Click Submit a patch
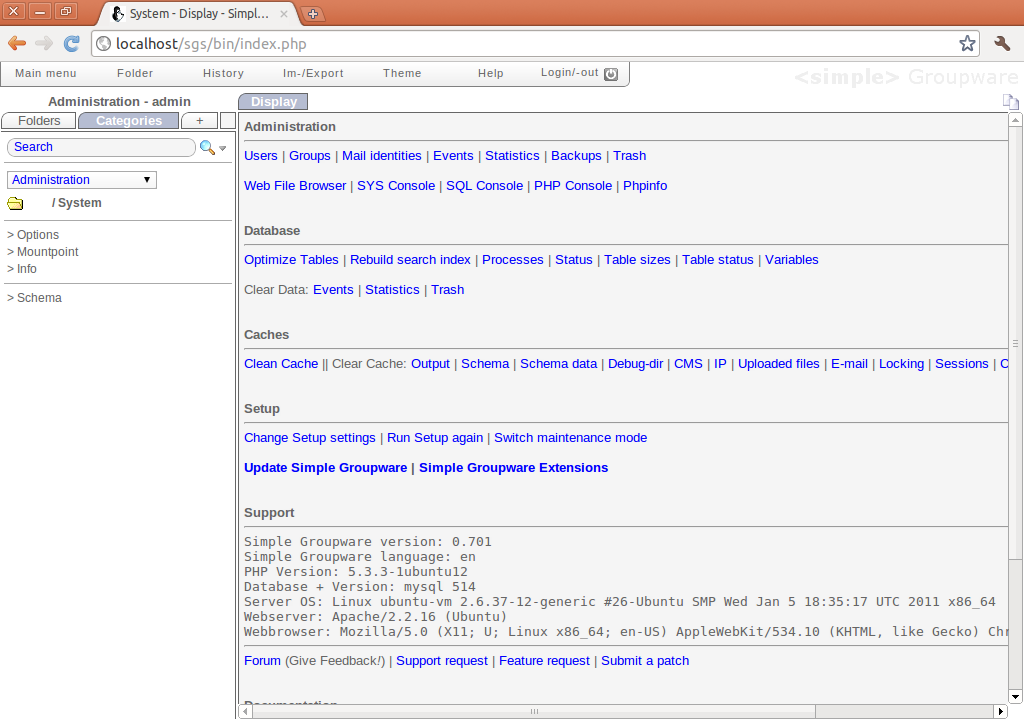 645,661
